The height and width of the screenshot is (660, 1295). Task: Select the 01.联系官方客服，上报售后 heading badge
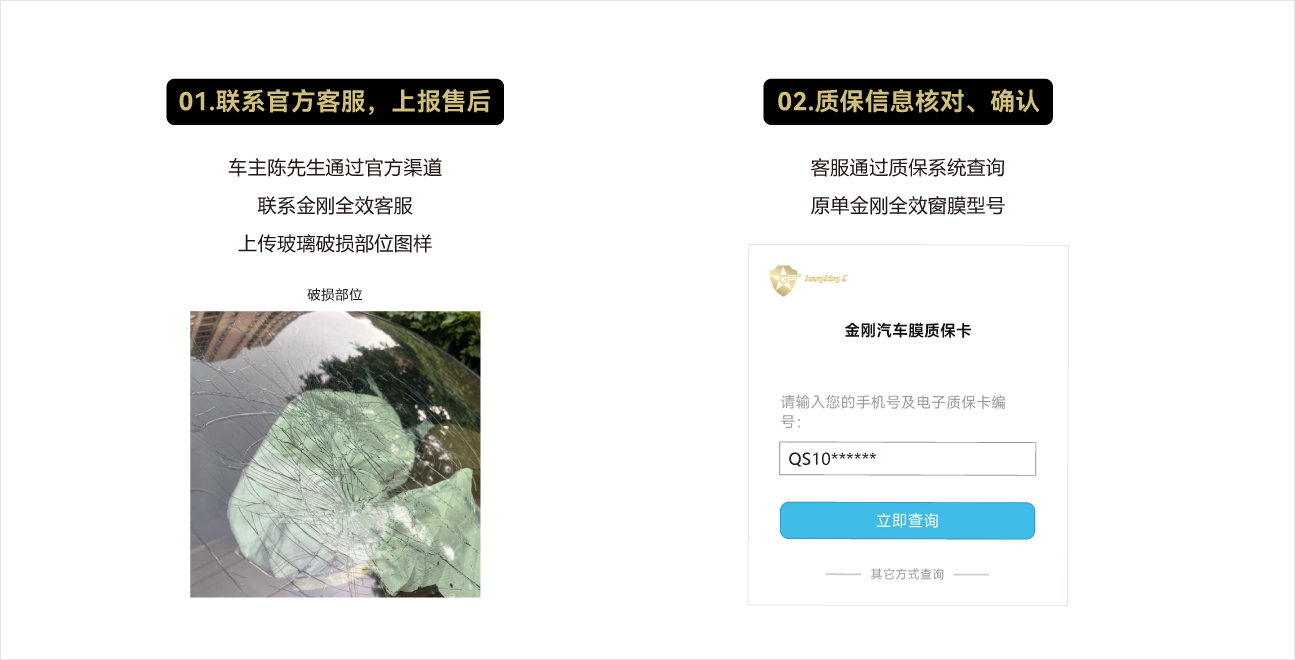(335, 102)
